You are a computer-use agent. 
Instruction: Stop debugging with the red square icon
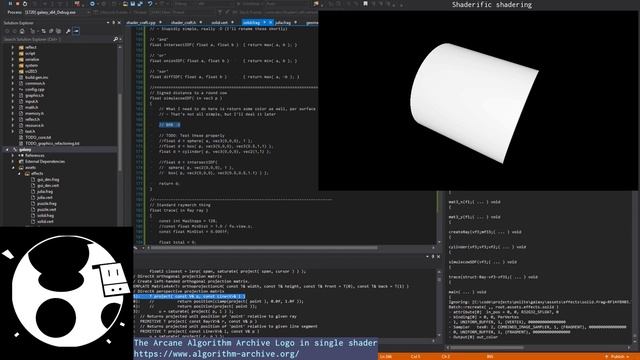(x=18, y=4)
